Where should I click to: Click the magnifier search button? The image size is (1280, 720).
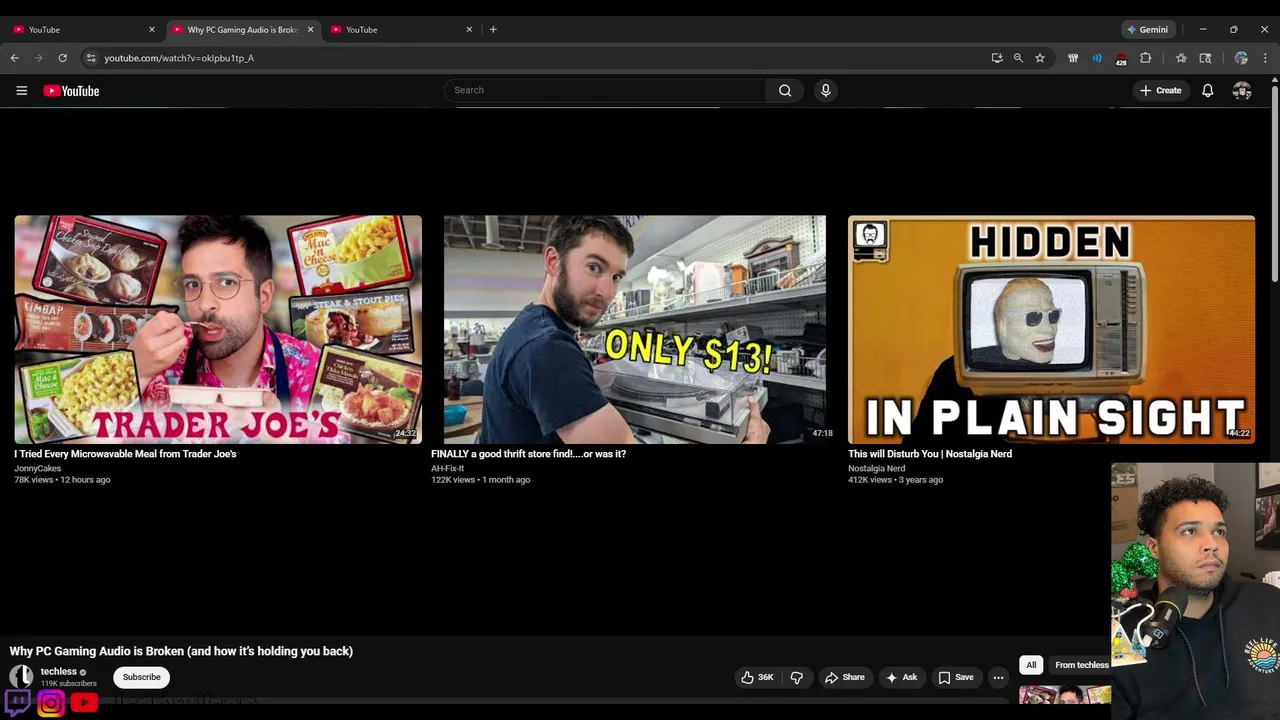(x=785, y=90)
